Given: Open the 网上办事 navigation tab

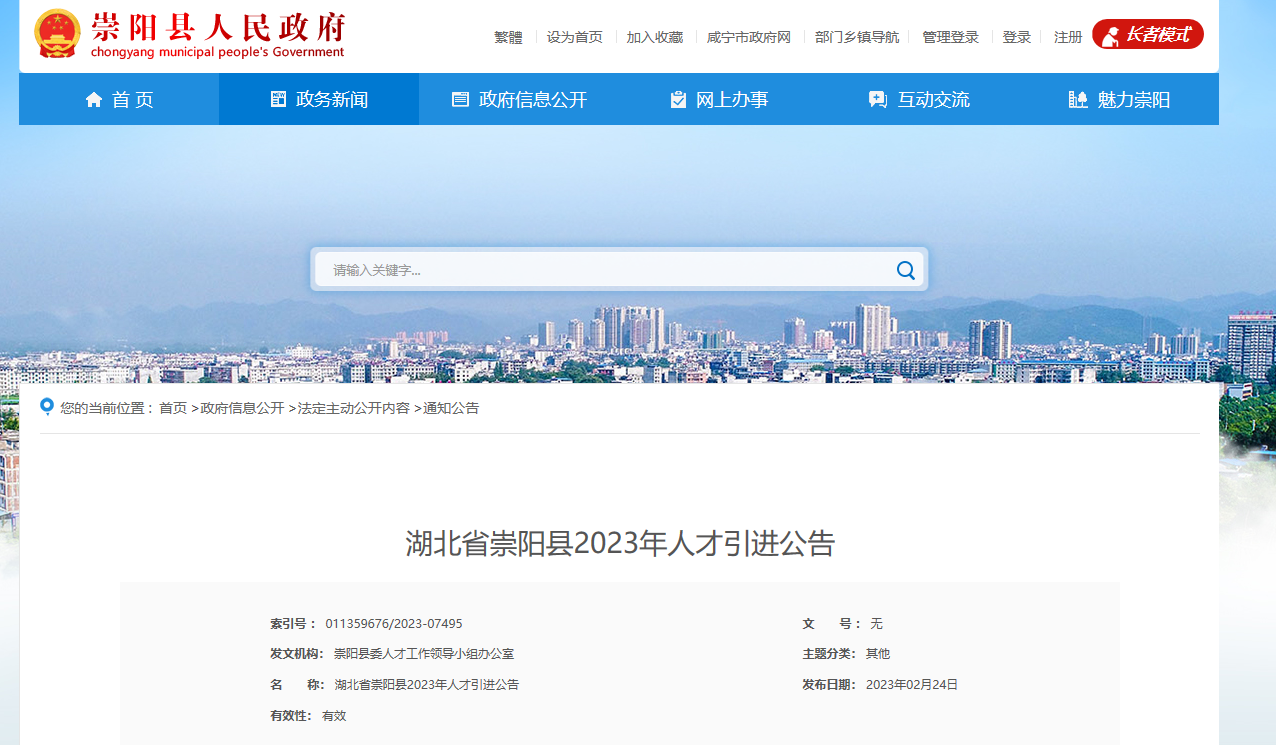Looking at the screenshot, I should [719, 99].
